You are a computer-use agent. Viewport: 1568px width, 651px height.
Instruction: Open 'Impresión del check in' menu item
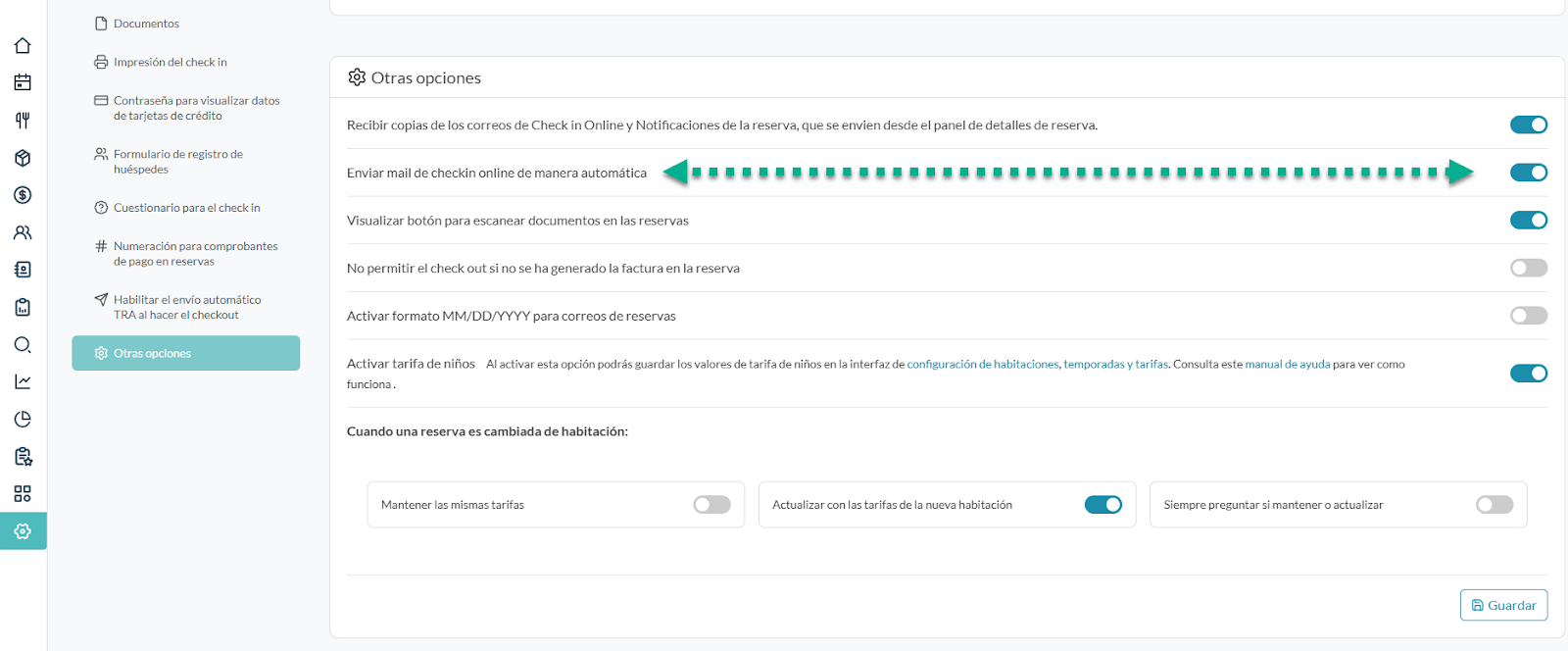pyautogui.click(x=170, y=62)
